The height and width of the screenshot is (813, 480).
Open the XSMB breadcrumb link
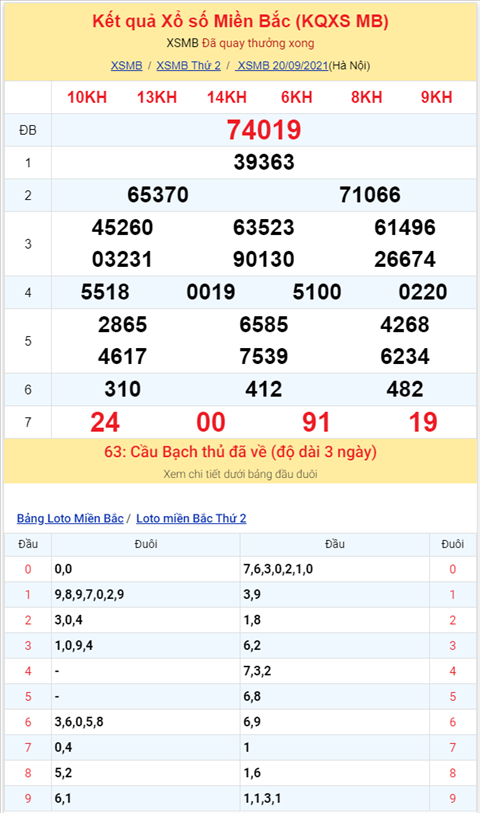[x=126, y=66]
